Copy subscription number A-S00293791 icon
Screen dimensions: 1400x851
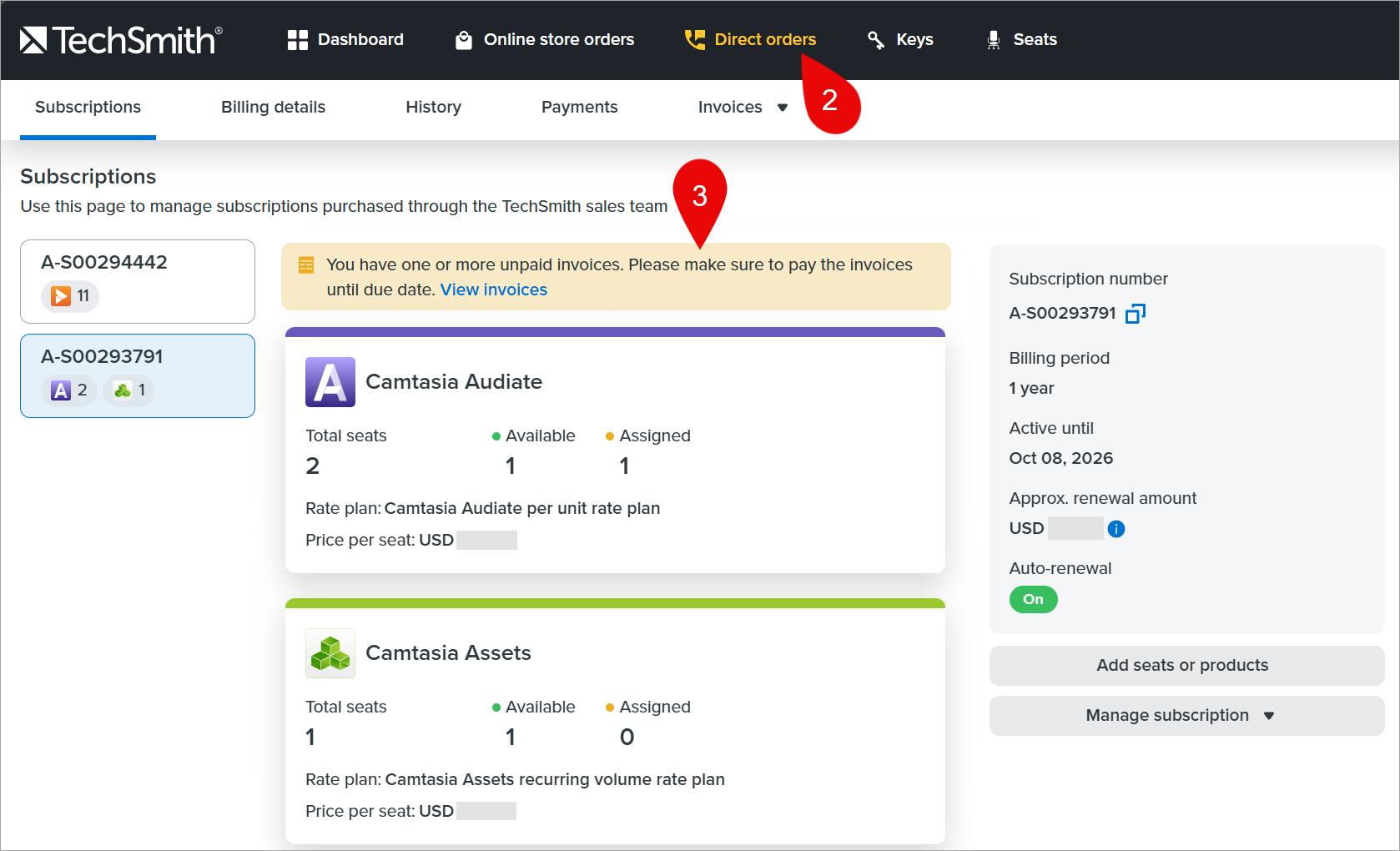[x=1136, y=314]
